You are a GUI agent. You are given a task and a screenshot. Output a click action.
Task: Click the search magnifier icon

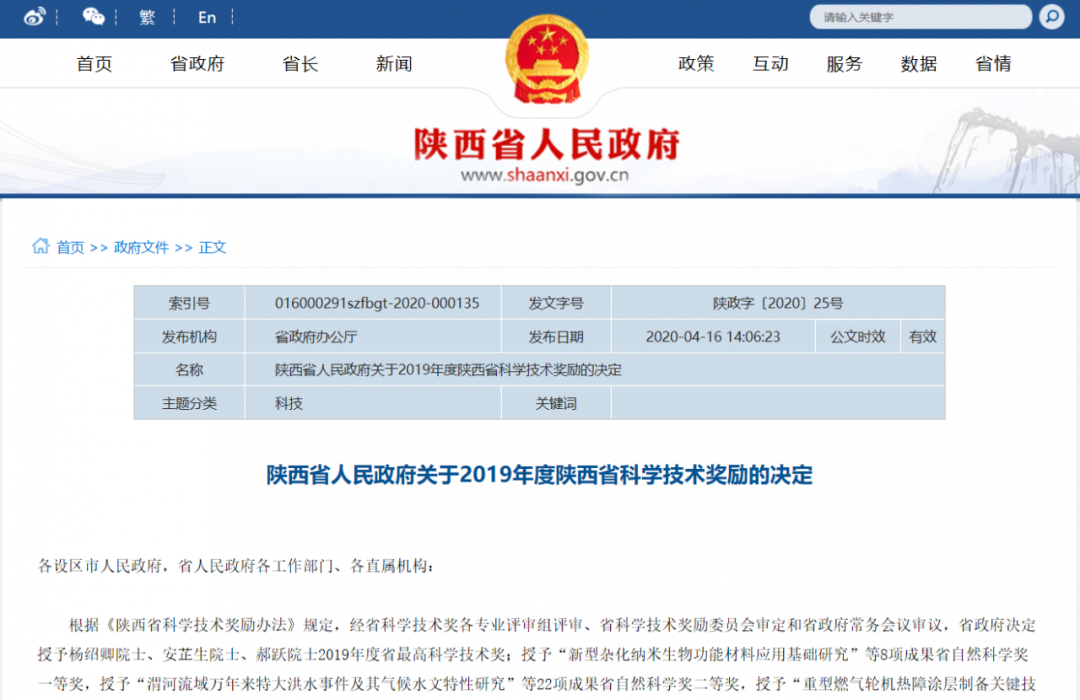pyautogui.click(x=1051, y=17)
